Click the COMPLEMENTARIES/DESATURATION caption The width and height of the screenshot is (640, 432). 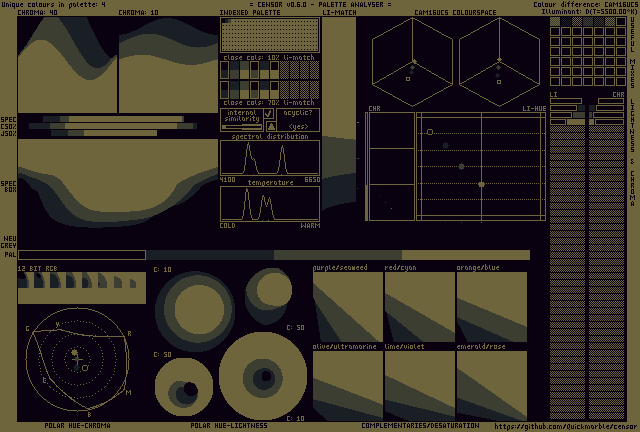(x=420, y=425)
